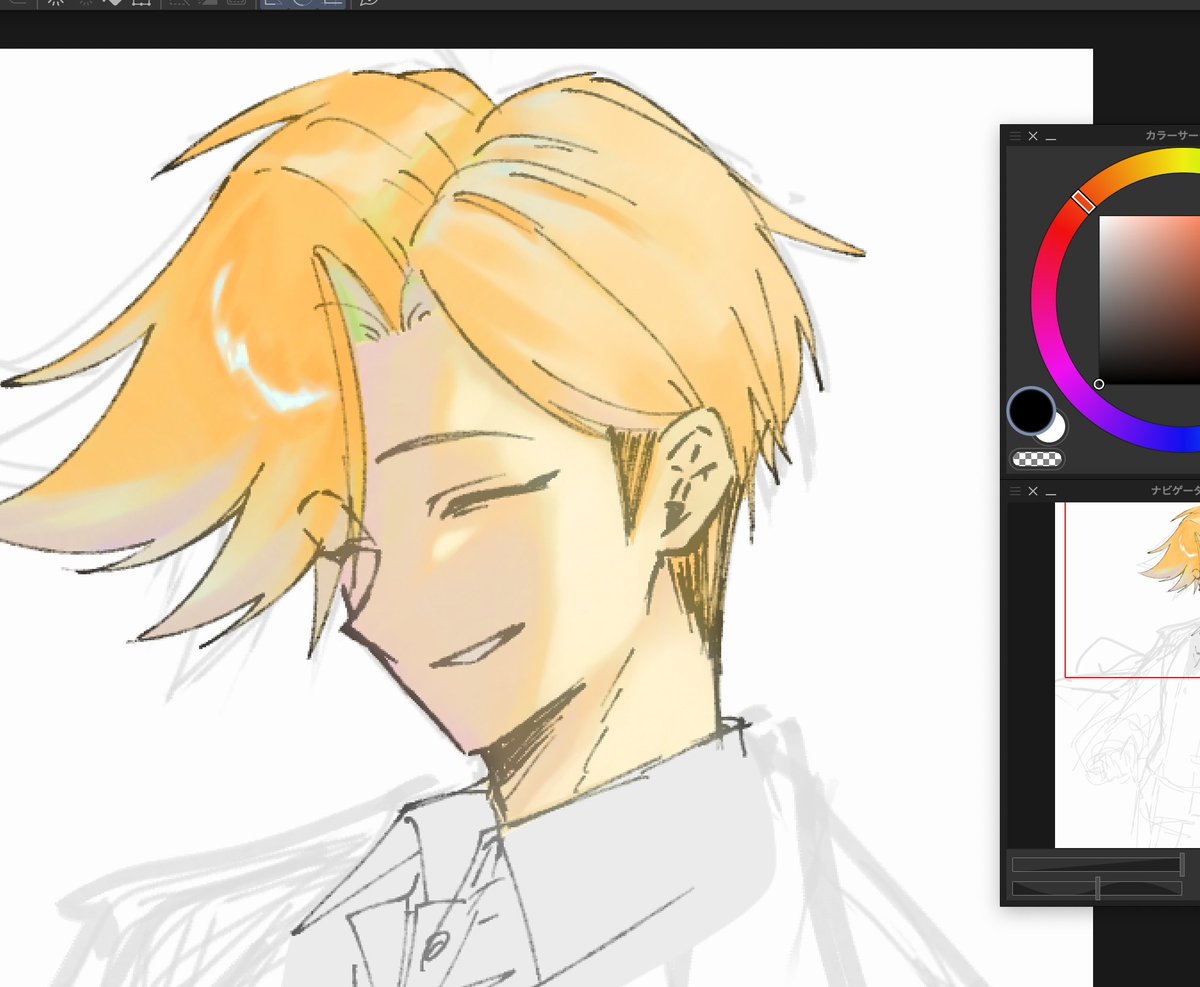Image resolution: width=1200 pixels, height=987 pixels.
Task: Pick a color in the saturation-brightness square
Action: pos(1150,300)
